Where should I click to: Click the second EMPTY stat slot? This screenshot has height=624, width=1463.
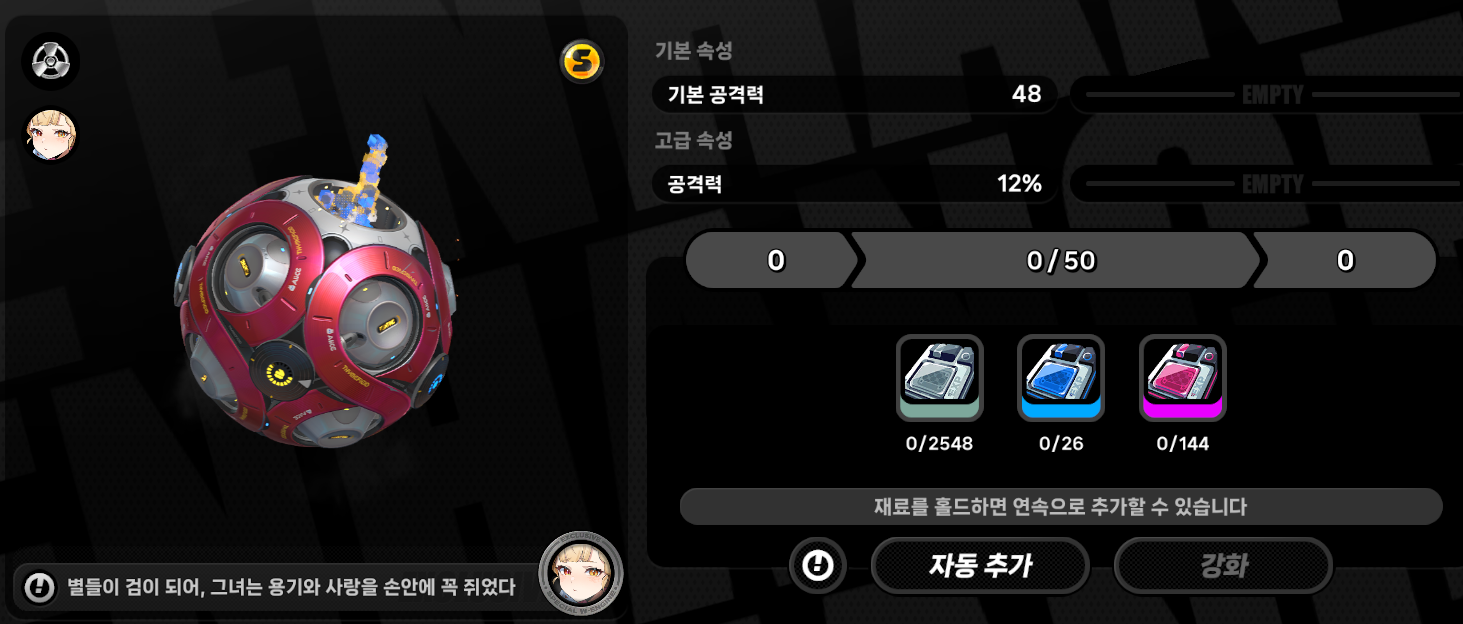(x=1268, y=184)
